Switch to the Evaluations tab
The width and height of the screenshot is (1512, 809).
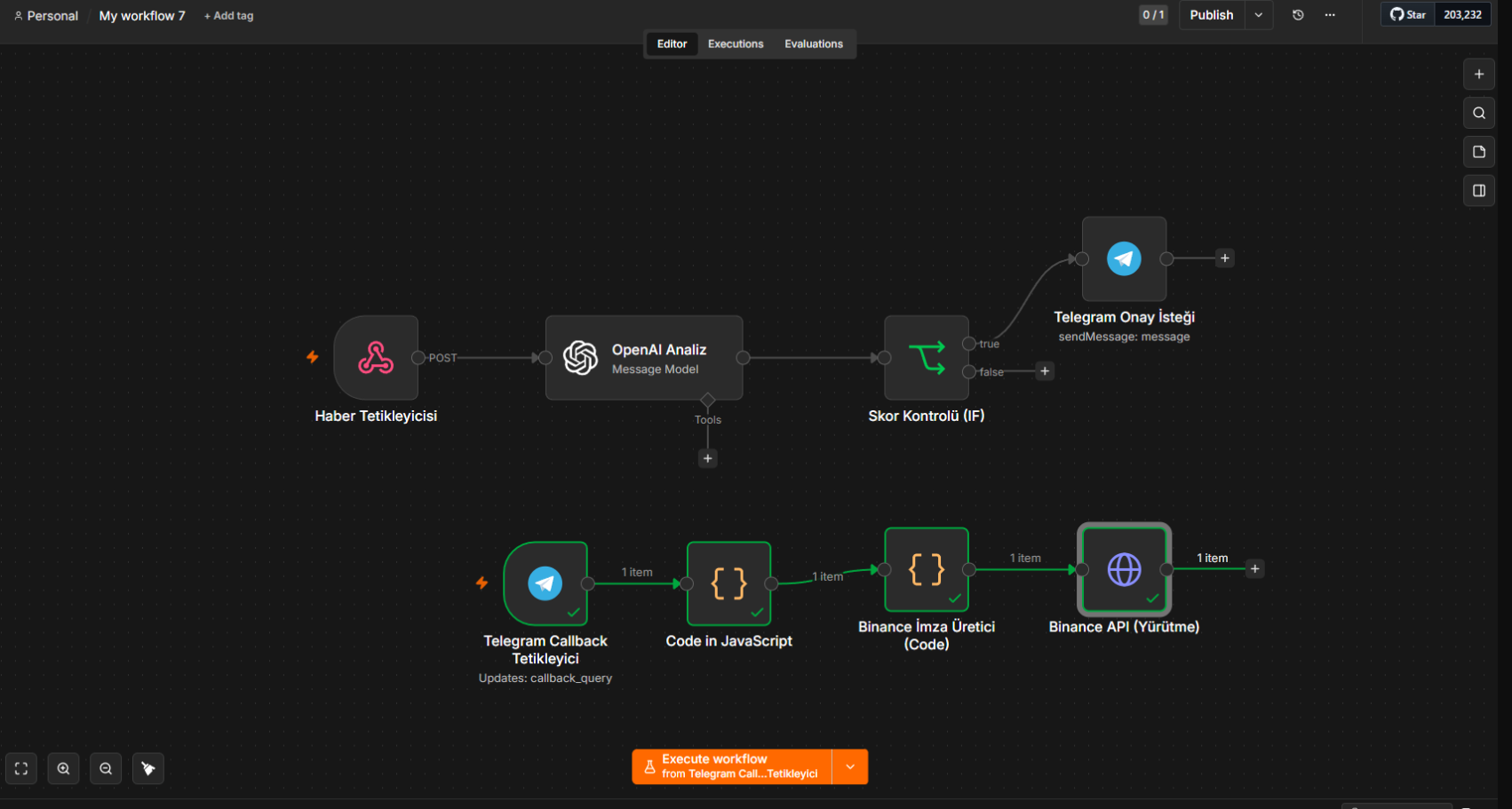(x=814, y=44)
